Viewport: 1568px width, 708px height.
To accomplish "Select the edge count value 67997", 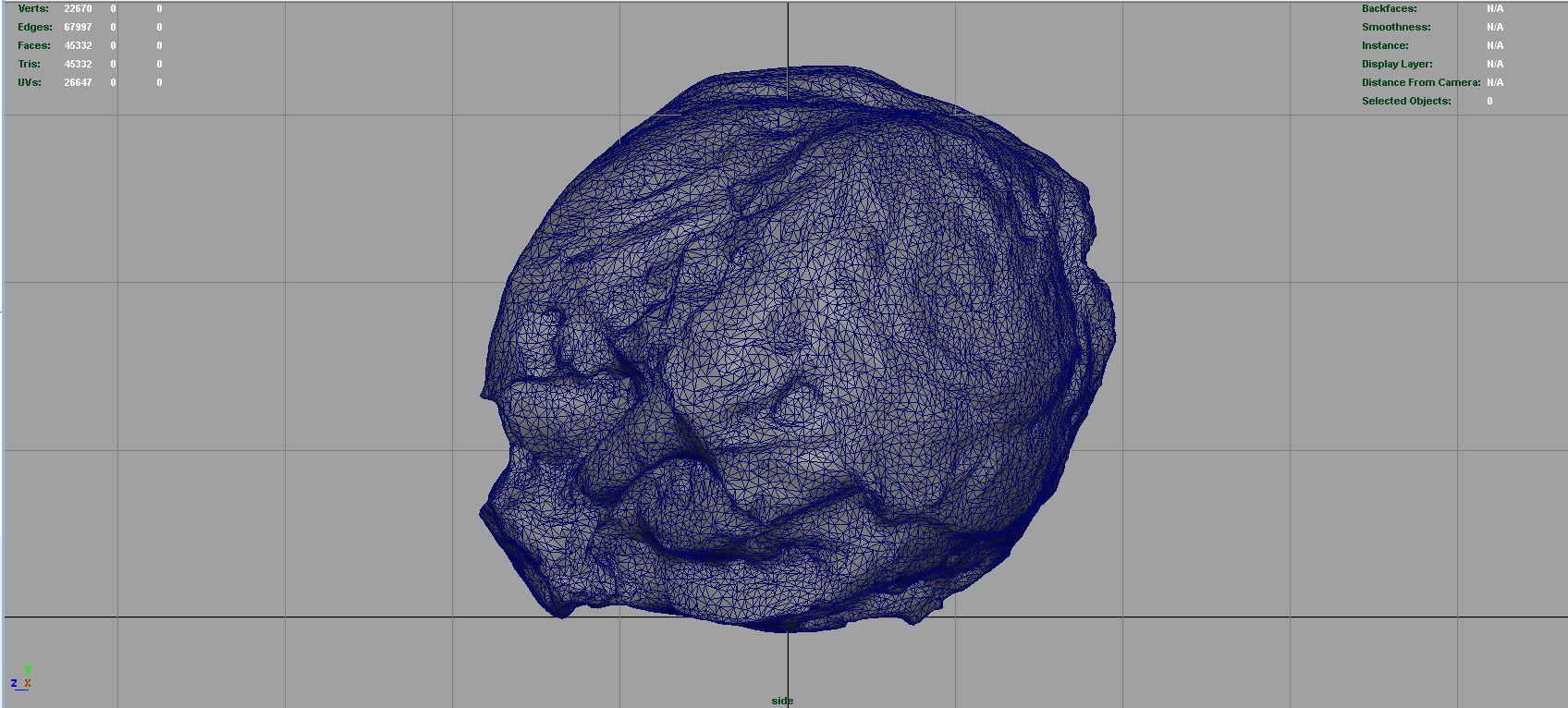I will tap(78, 27).
